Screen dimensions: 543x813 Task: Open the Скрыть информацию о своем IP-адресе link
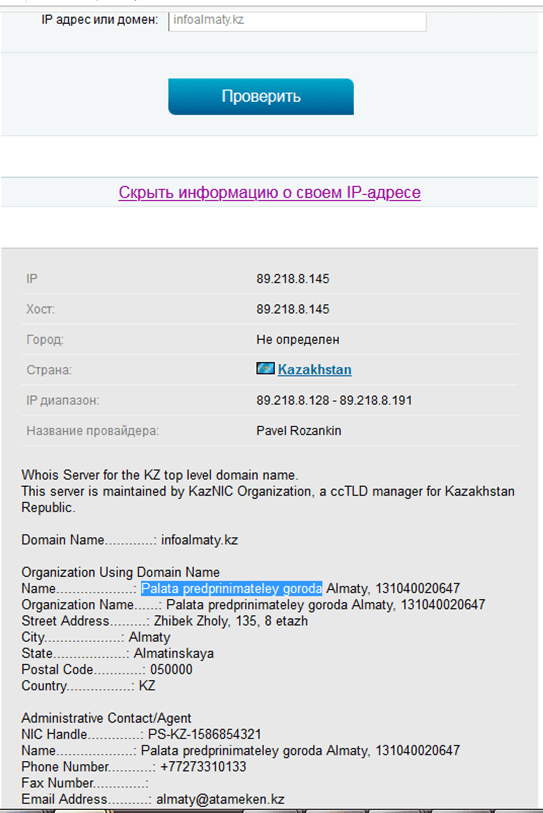269,192
